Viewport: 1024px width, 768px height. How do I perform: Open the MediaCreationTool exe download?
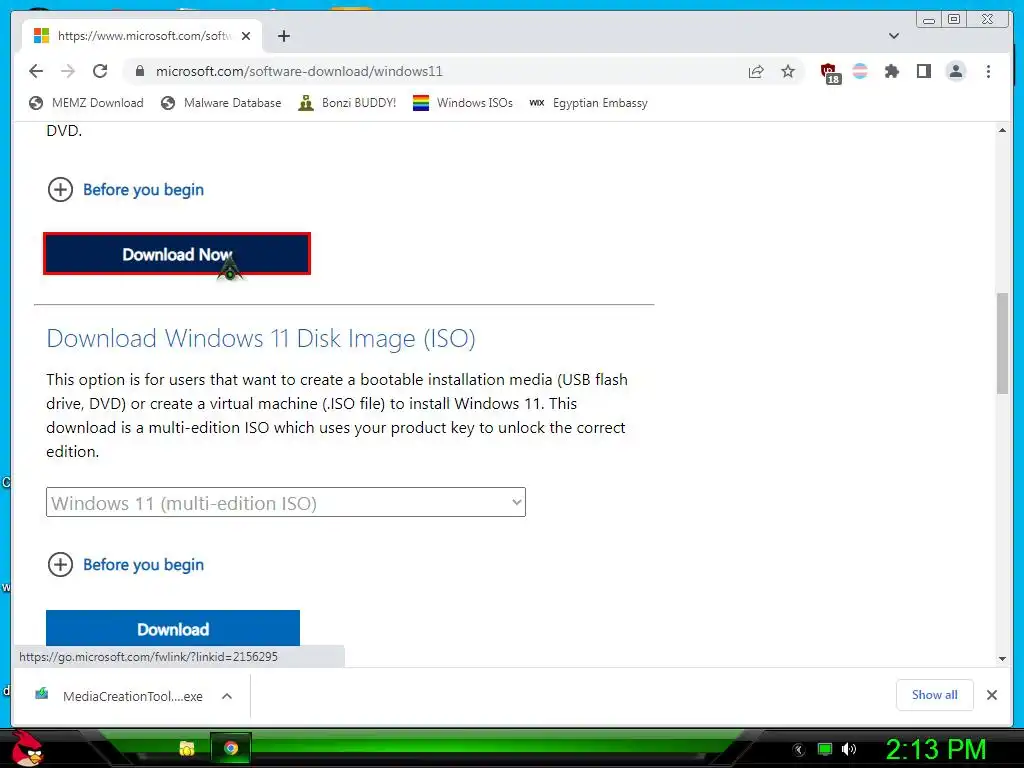pos(120,696)
